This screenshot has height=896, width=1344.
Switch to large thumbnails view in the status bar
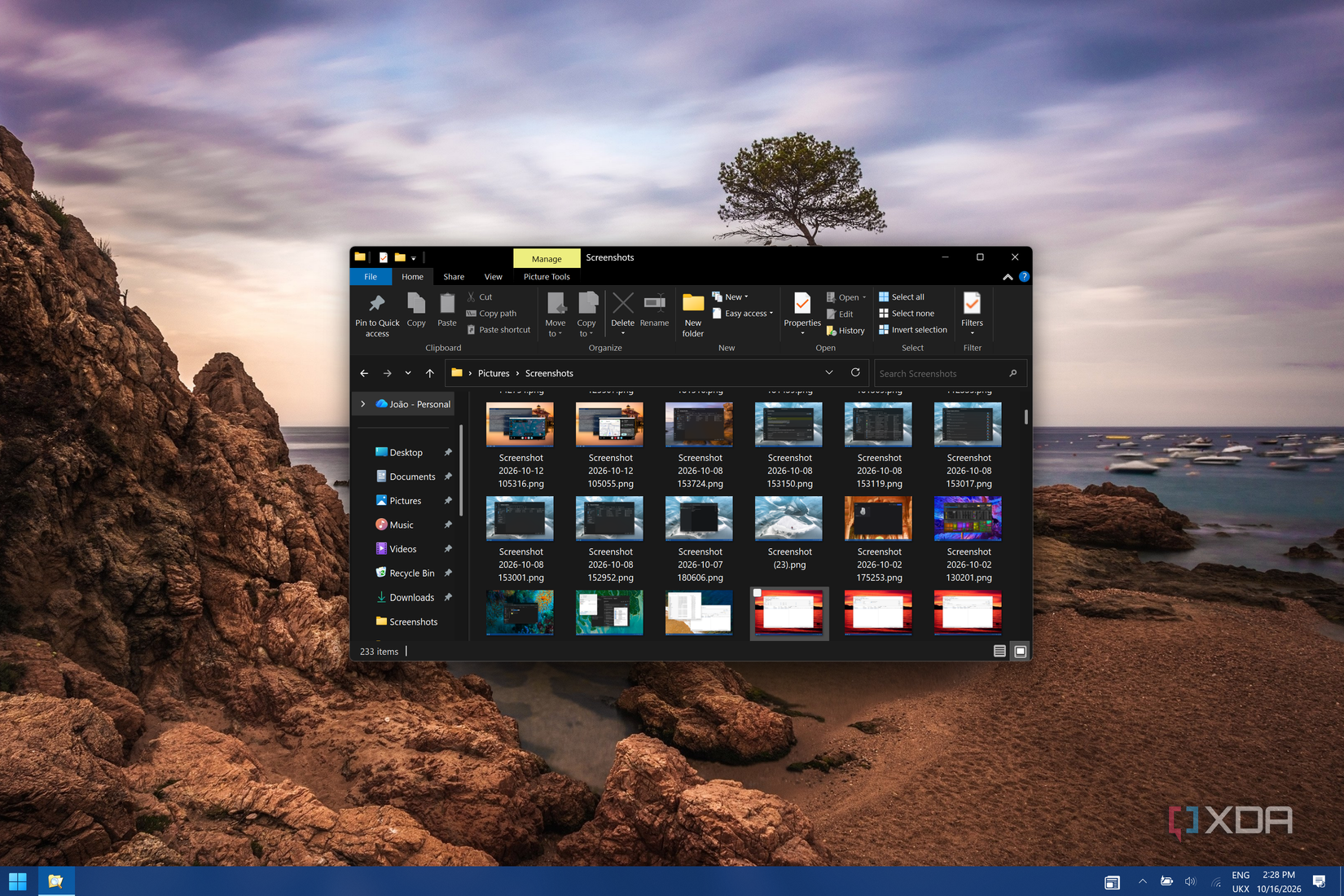(1020, 651)
